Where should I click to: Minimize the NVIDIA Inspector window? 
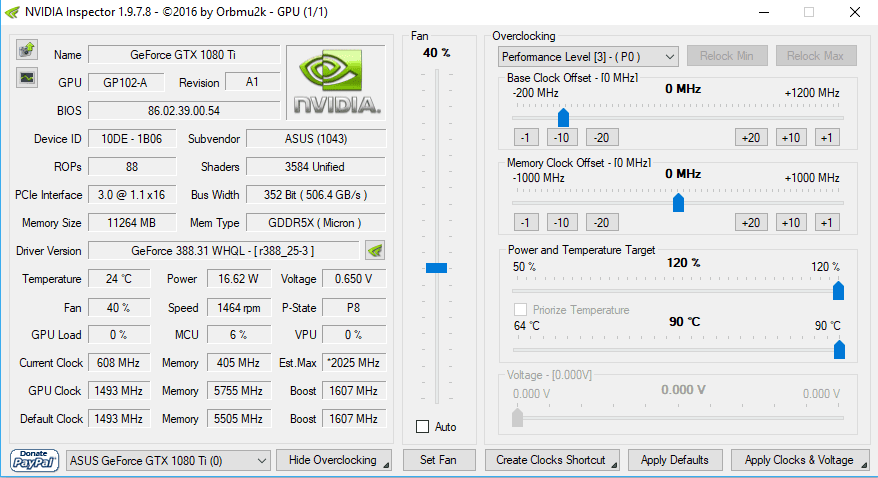(765, 12)
